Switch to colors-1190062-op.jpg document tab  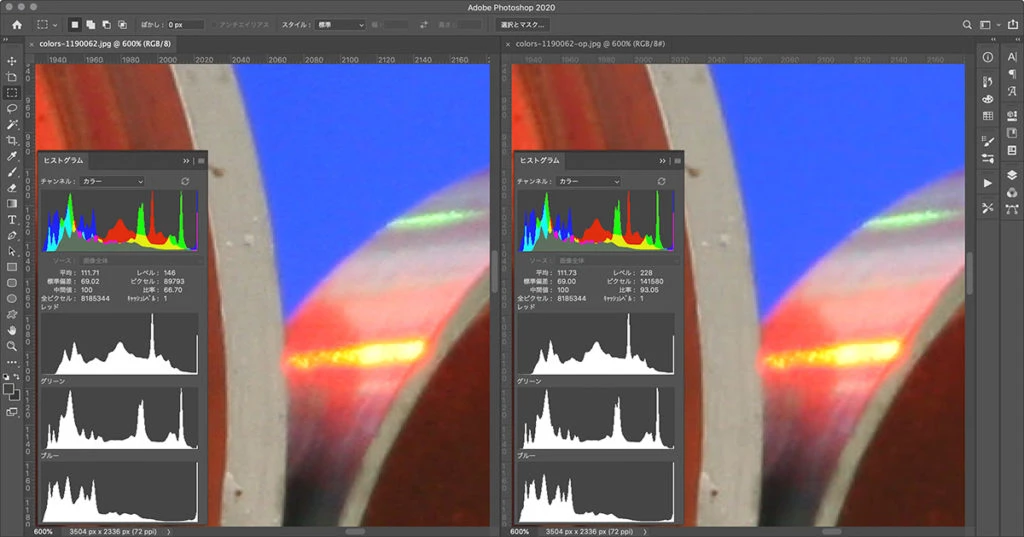point(590,44)
